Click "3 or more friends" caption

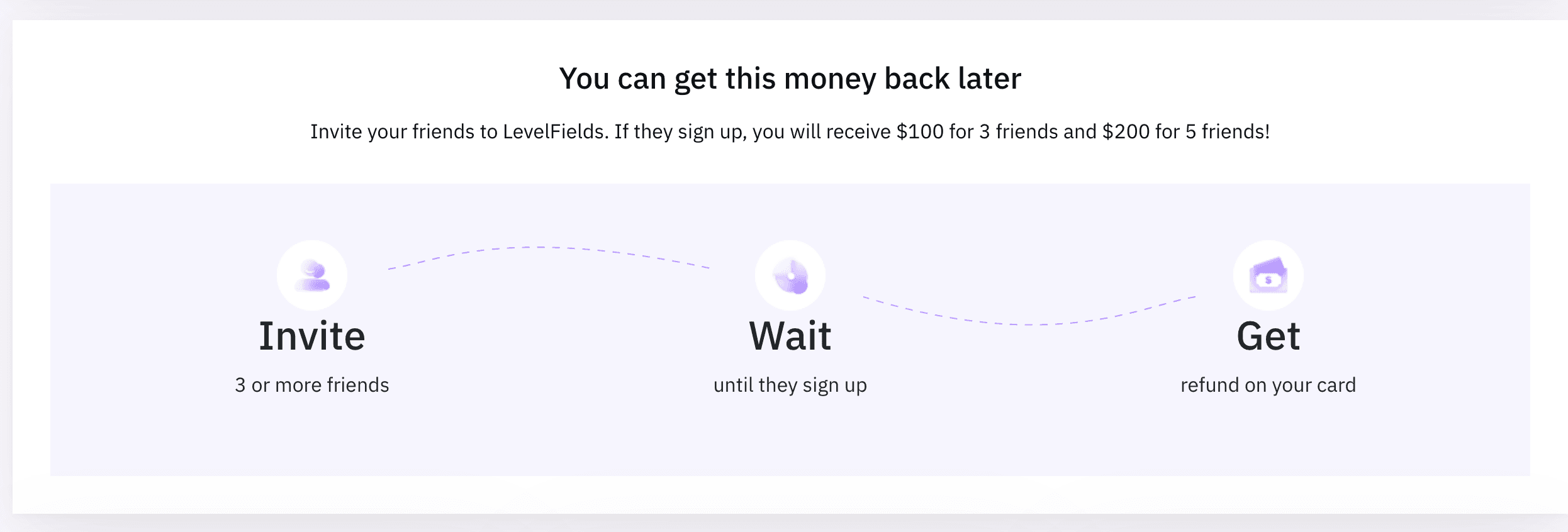(x=312, y=385)
